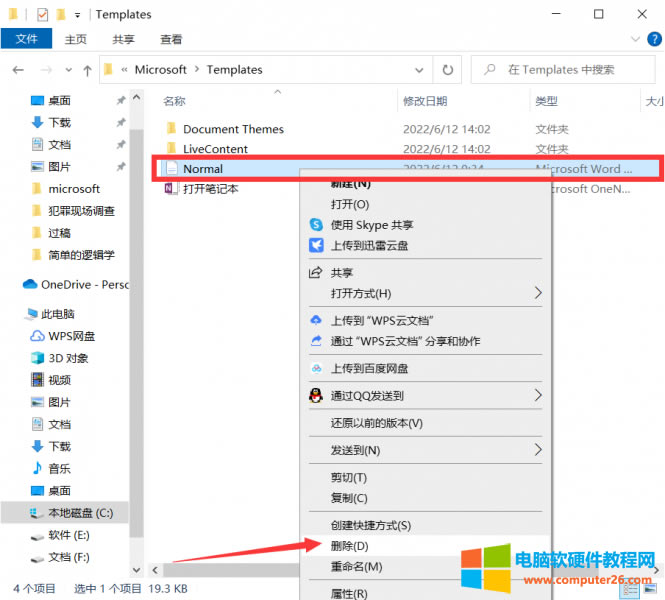Click the Properties checkmark icon in title bar
Screen dimensions: 665x600
click(42, 15)
